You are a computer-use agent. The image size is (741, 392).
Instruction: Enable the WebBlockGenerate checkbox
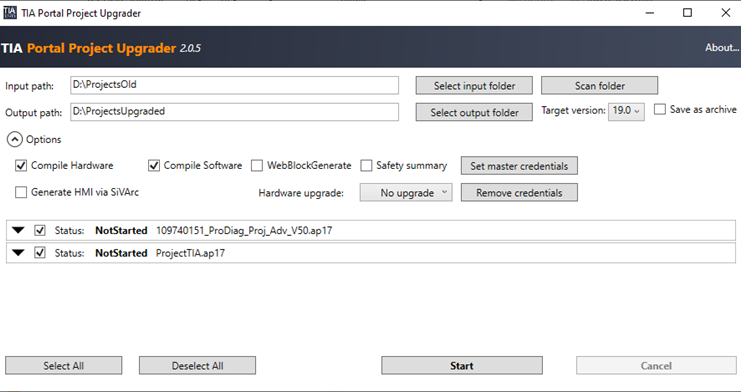(x=257, y=166)
